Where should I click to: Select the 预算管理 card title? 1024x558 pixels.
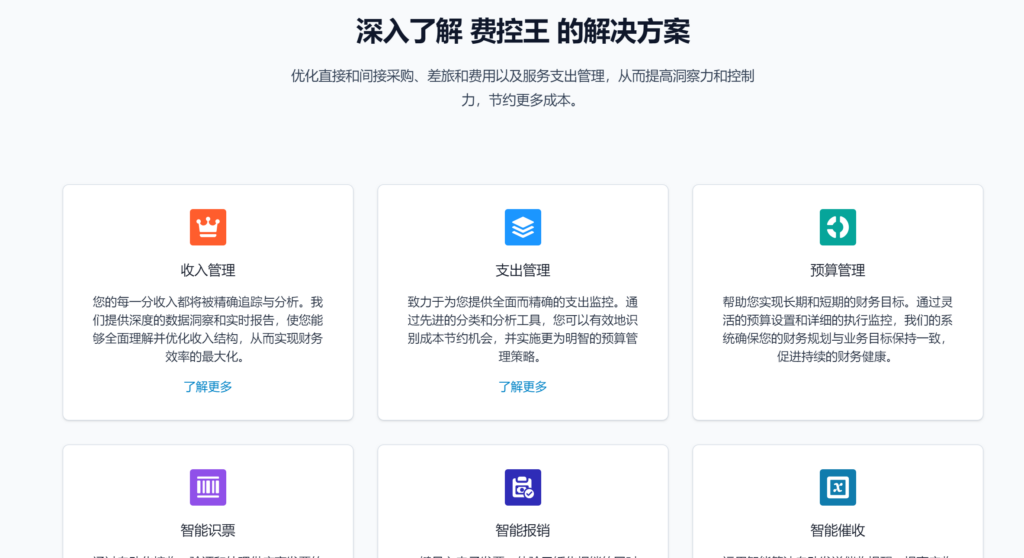click(837, 270)
